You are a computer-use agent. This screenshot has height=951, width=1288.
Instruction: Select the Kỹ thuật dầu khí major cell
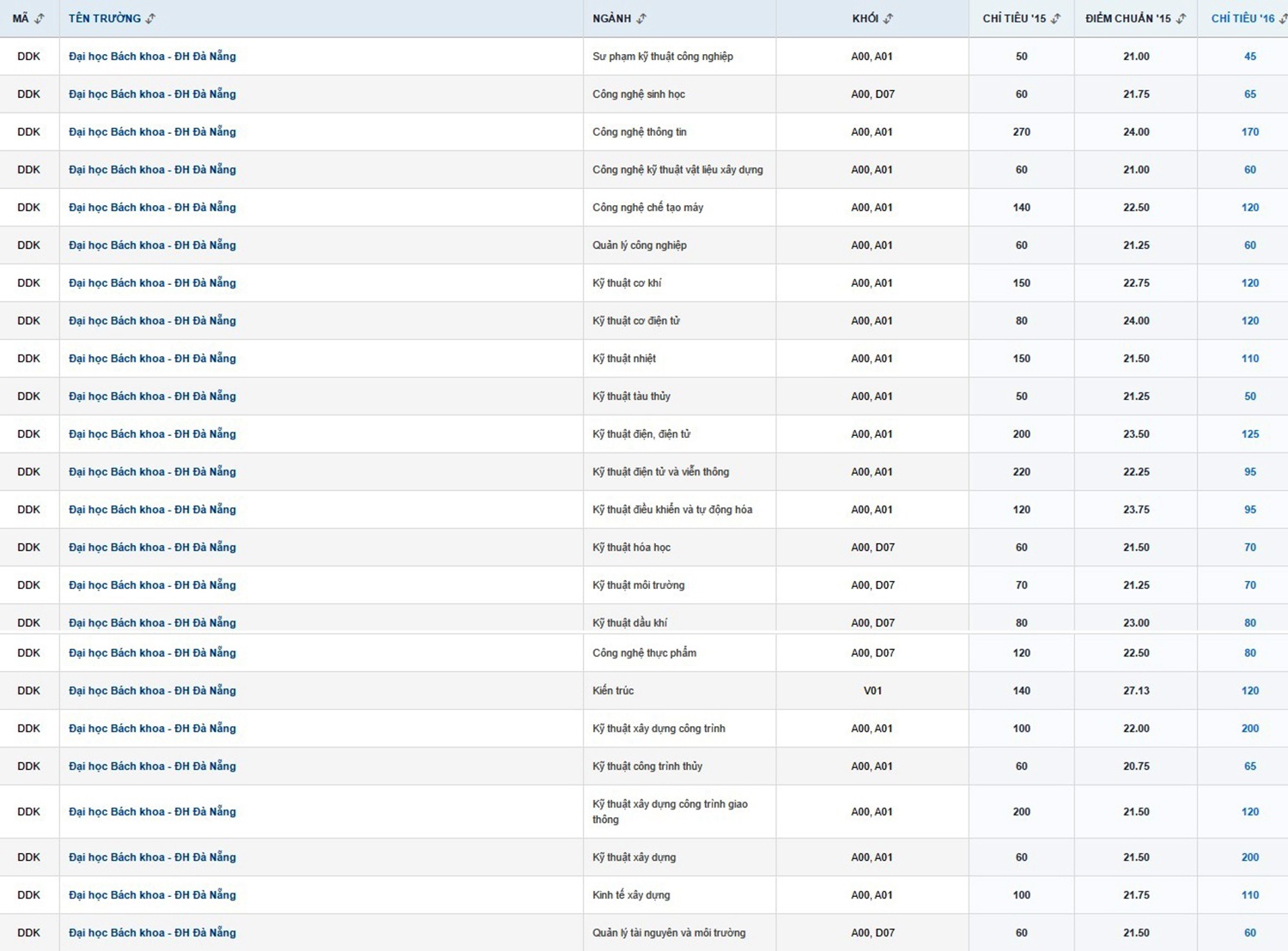629,622
